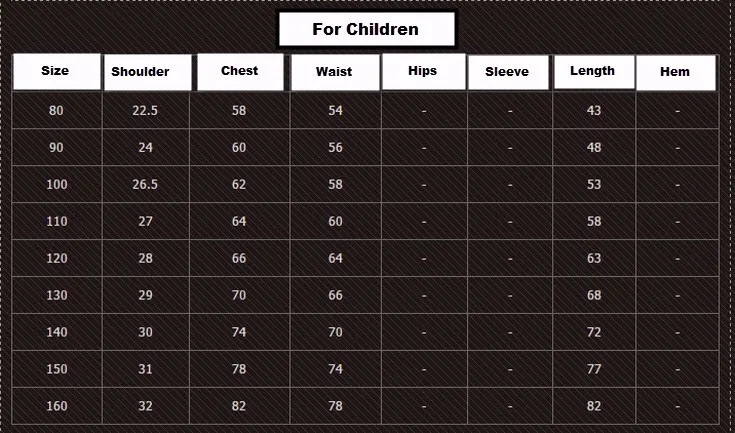Select size 160 row label
735x433 pixels.
(x=57, y=406)
